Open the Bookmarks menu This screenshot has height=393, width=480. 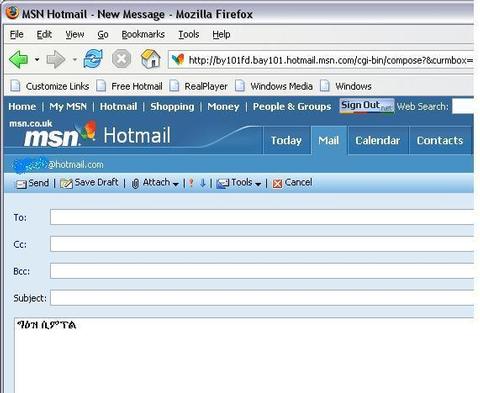click(x=143, y=34)
